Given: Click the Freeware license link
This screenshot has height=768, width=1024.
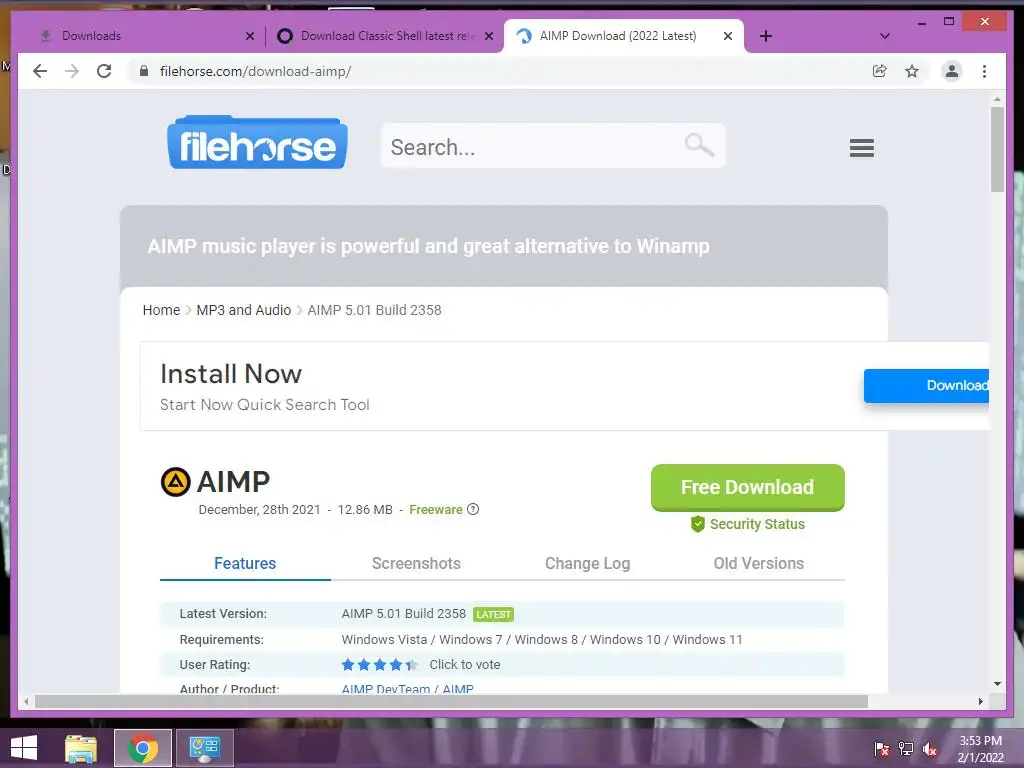Looking at the screenshot, I should [436, 509].
